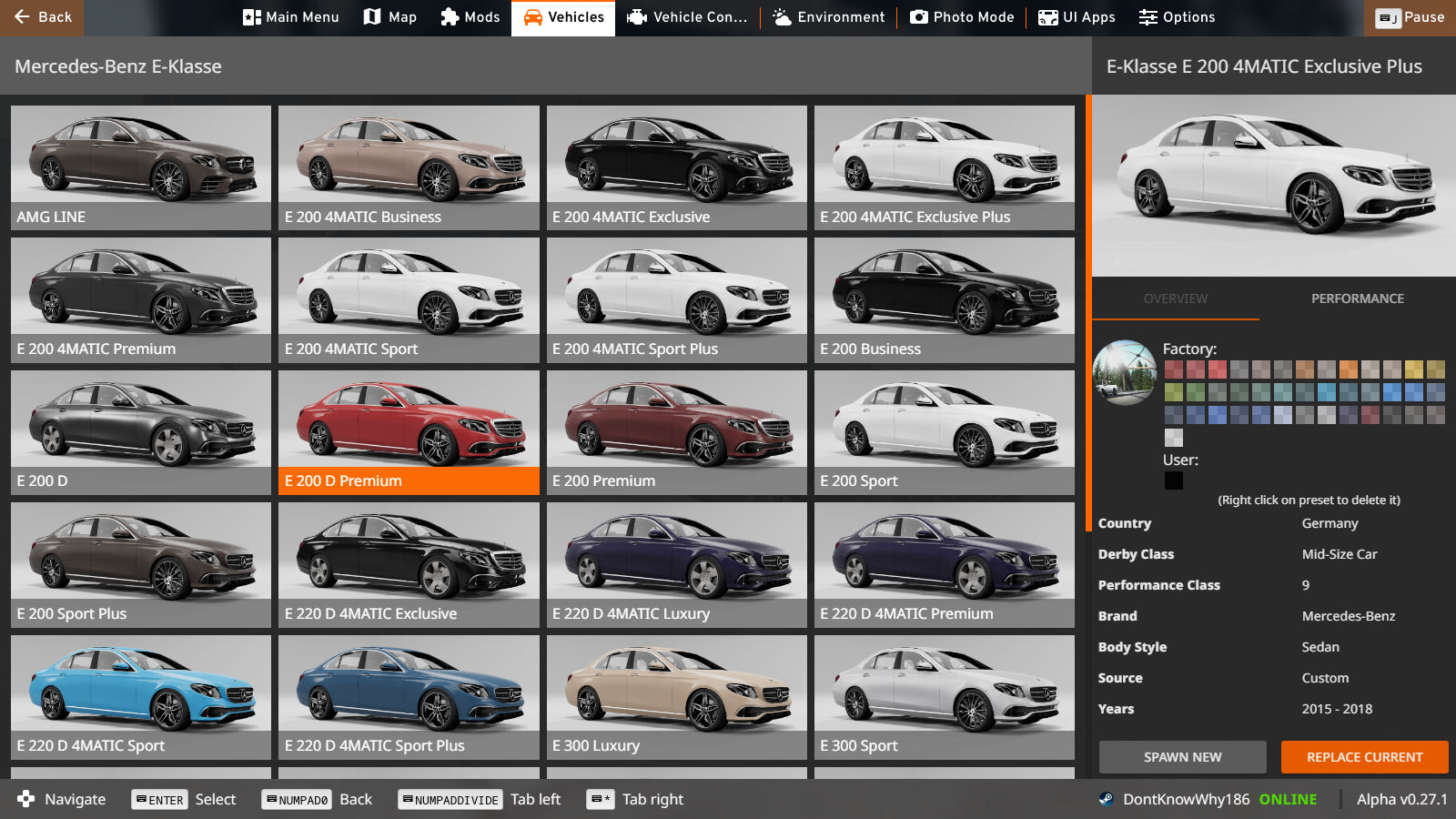This screenshot has width=1456, height=819.
Task: Select the black User color preset
Action: tap(1174, 480)
